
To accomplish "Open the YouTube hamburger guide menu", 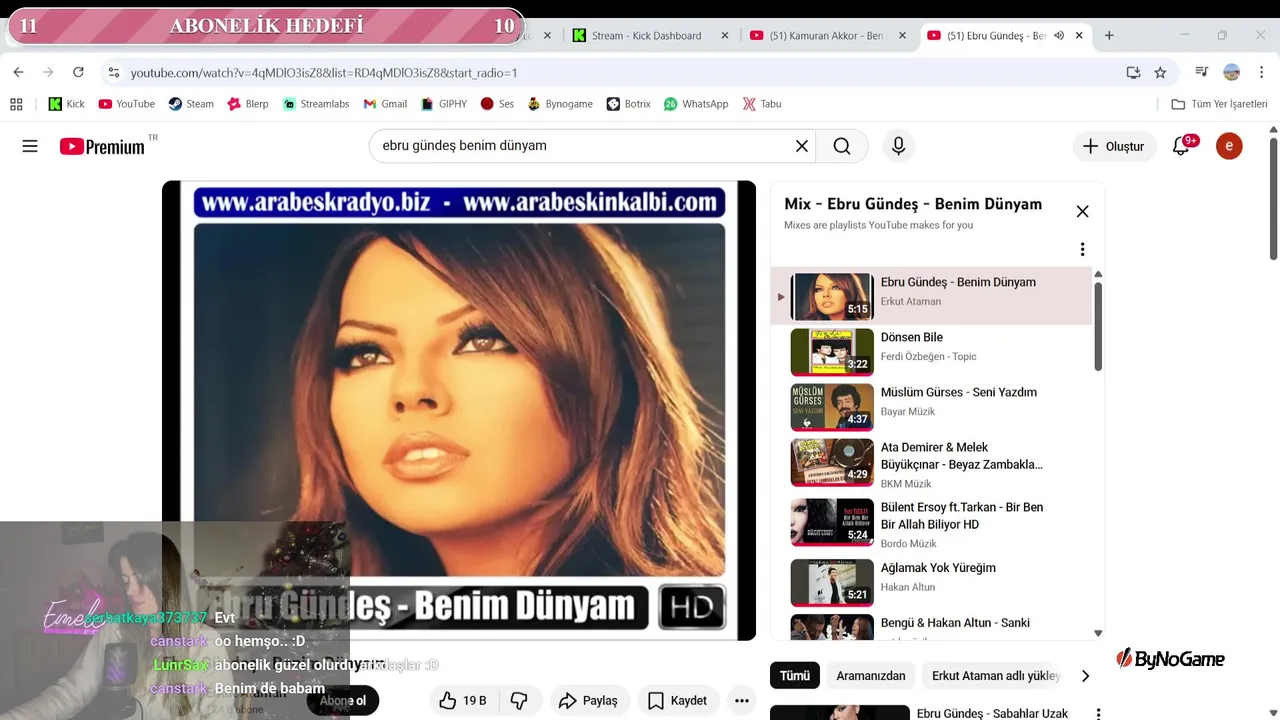I will tap(30, 146).
